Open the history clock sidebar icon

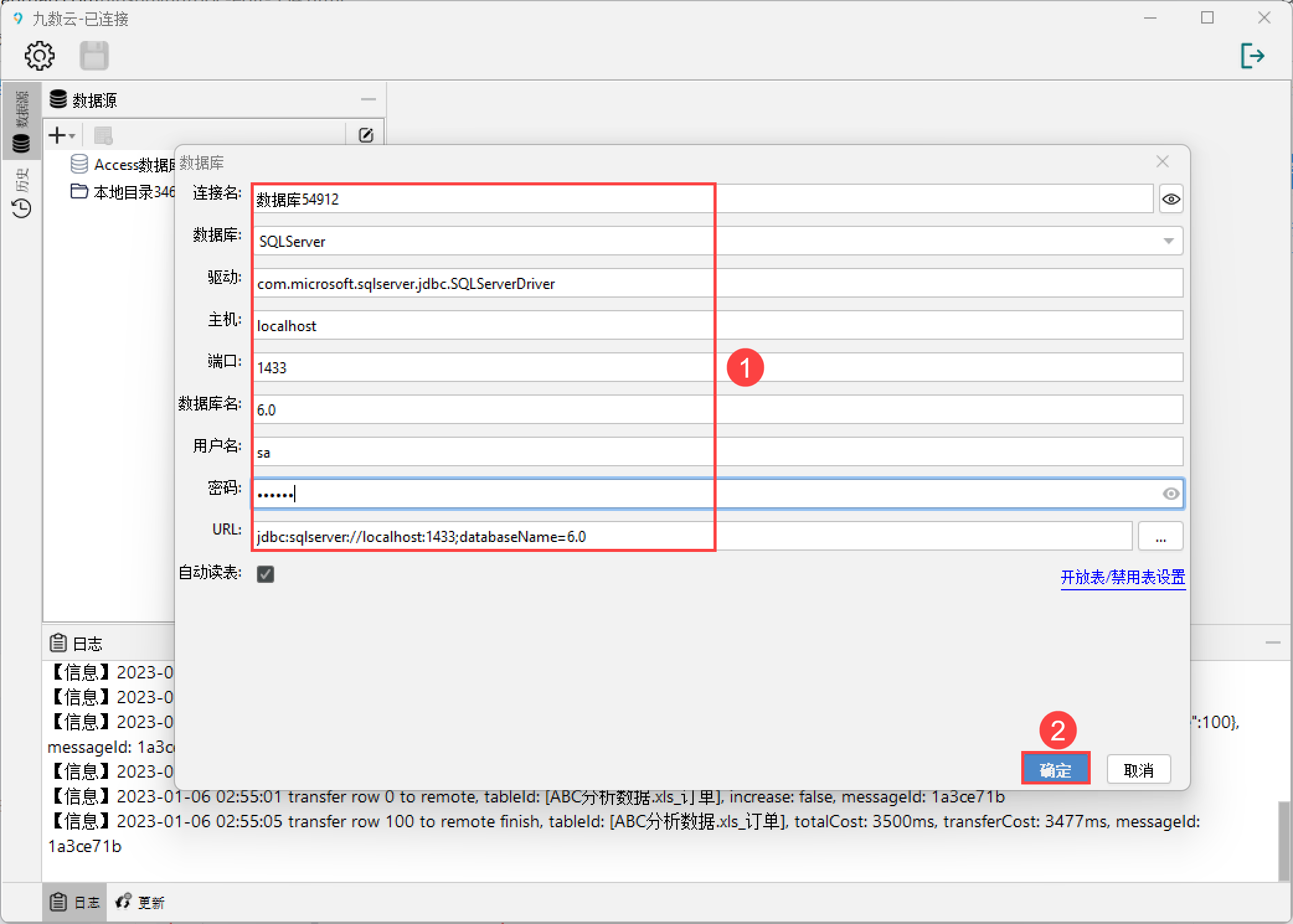pyautogui.click(x=21, y=208)
